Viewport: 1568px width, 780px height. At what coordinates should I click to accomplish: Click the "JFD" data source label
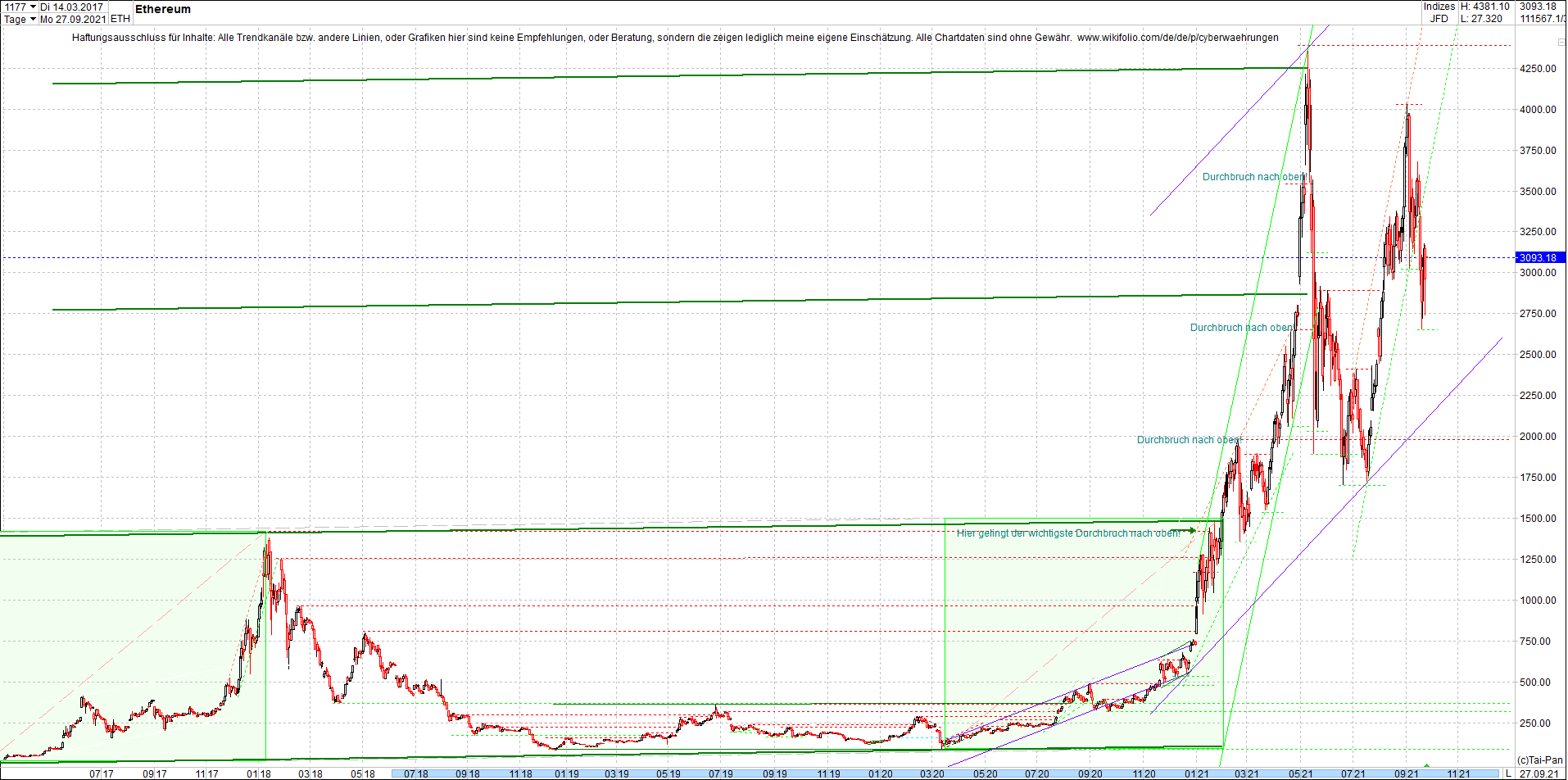pyautogui.click(x=1439, y=18)
